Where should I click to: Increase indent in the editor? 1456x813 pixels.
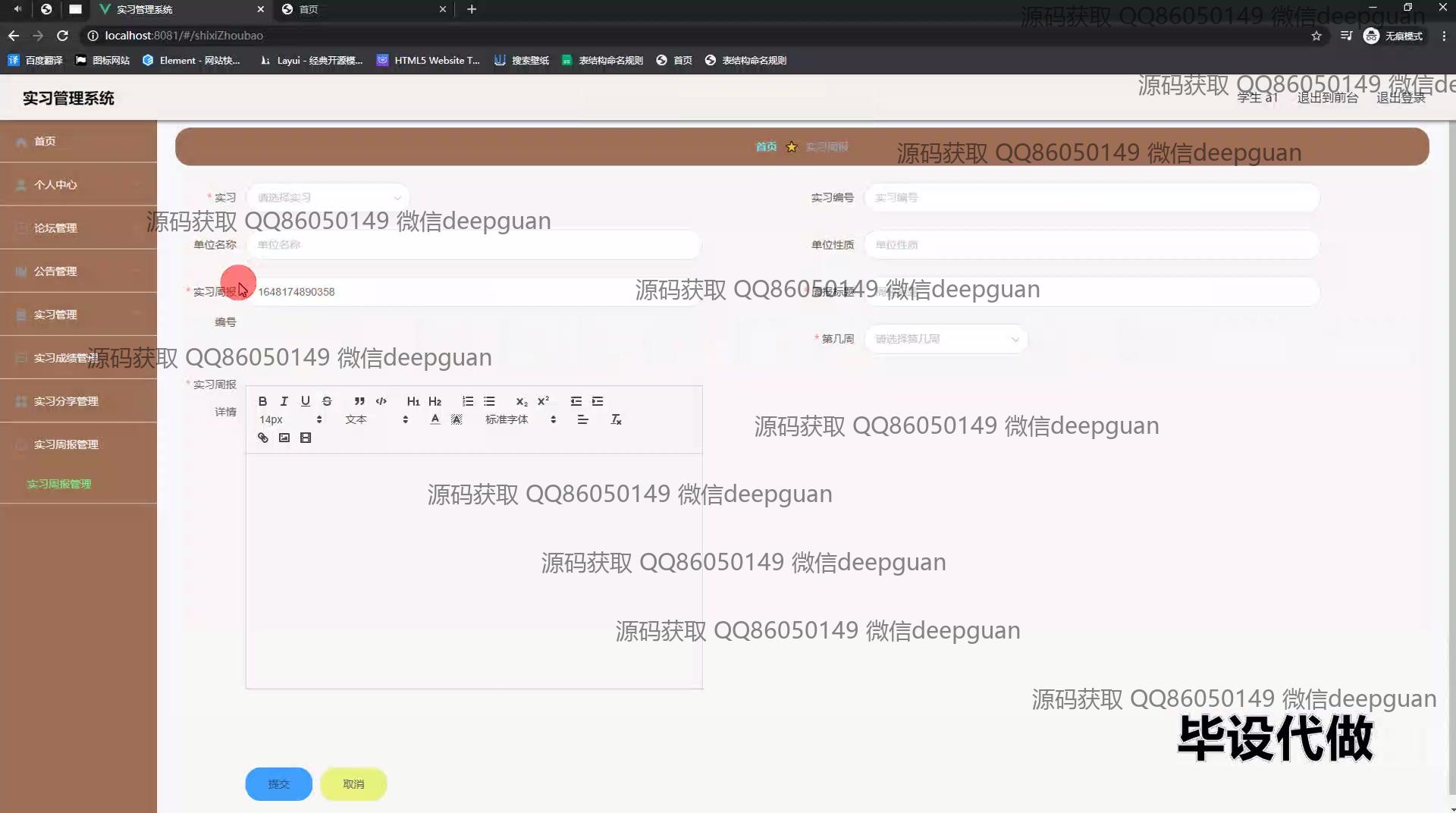[x=598, y=401]
